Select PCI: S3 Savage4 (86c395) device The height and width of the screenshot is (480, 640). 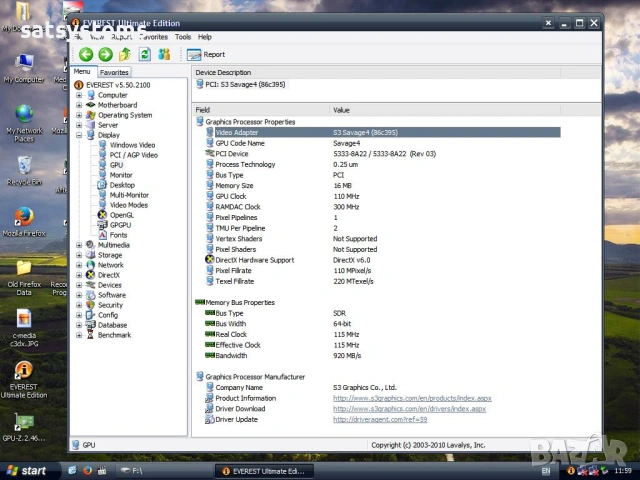click(x=245, y=84)
